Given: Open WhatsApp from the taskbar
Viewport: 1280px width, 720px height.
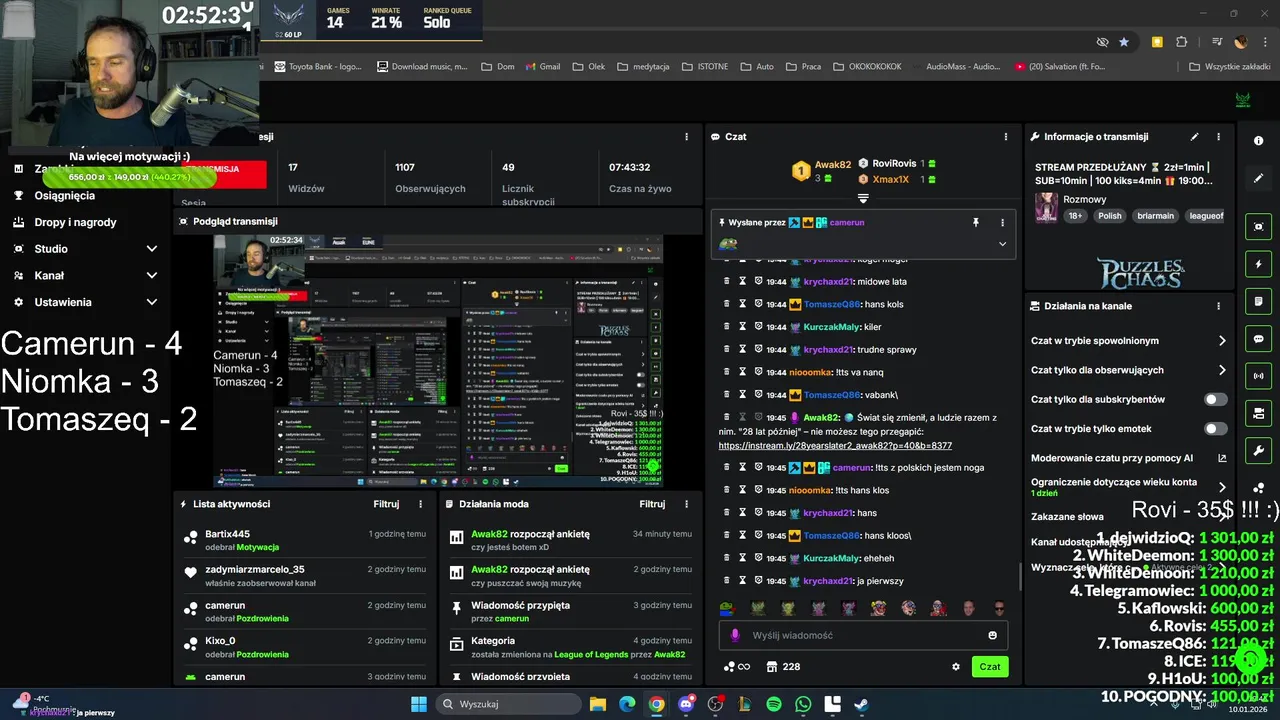Looking at the screenshot, I should point(803,704).
